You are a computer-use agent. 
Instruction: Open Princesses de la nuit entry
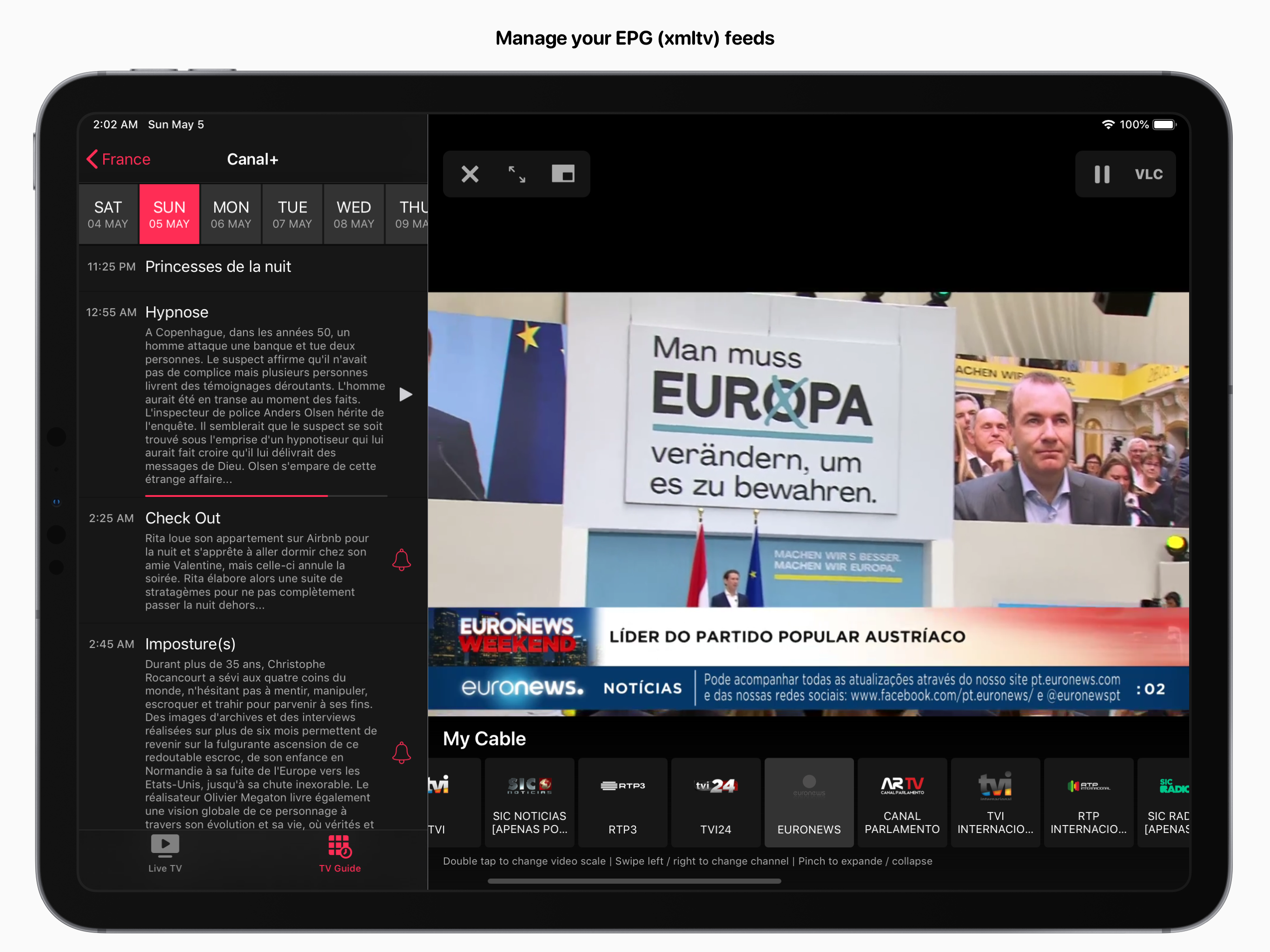tap(218, 267)
